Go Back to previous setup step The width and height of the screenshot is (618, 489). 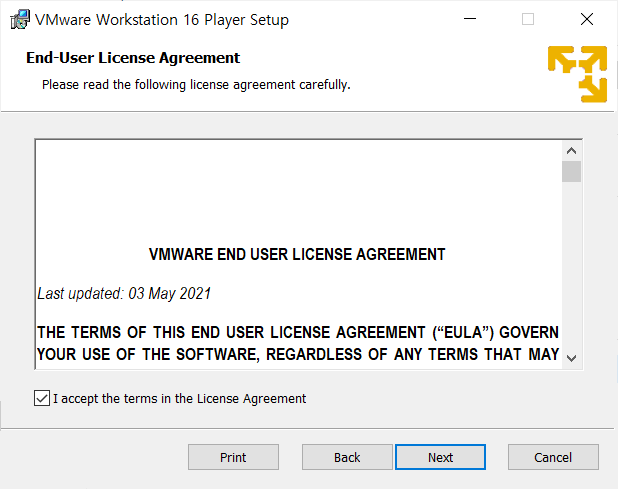(347, 457)
